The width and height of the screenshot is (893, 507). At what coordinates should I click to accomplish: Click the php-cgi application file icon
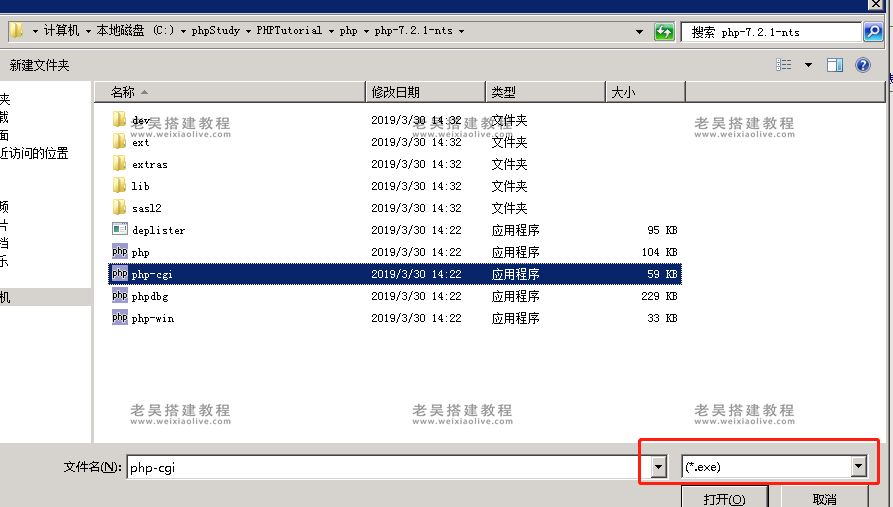click(x=119, y=274)
